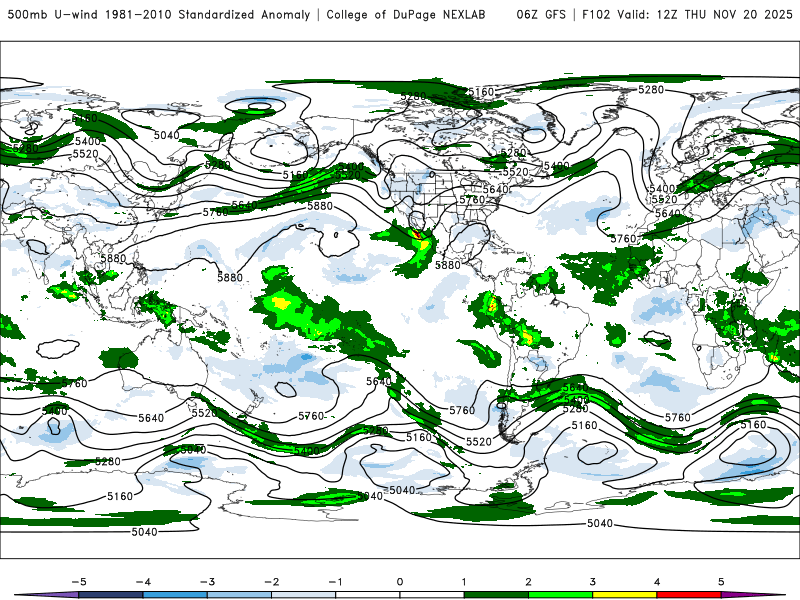The width and height of the screenshot is (800, 600).
Task: Click the colorbar tick label "3"
Action: click(592, 582)
